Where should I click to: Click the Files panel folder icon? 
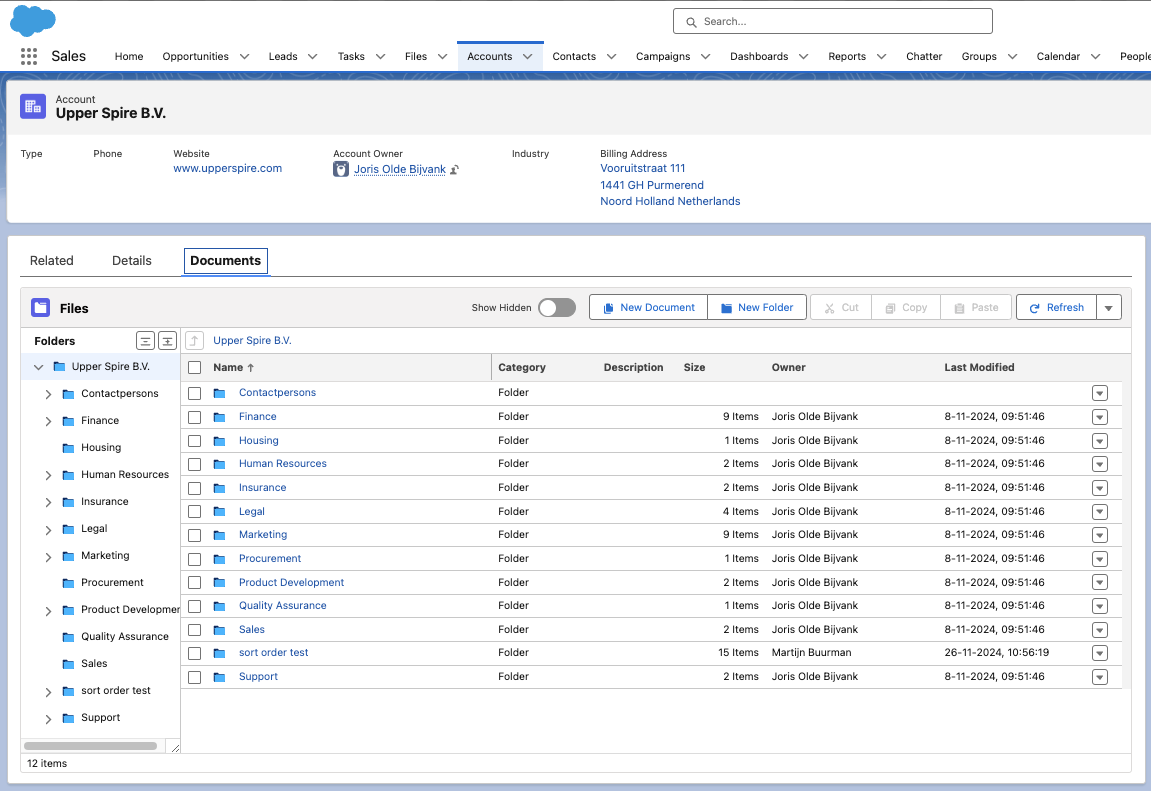(x=40, y=308)
